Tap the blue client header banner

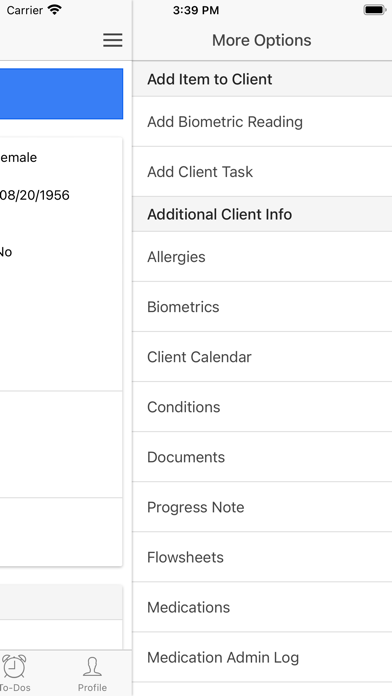click(61, 94)
